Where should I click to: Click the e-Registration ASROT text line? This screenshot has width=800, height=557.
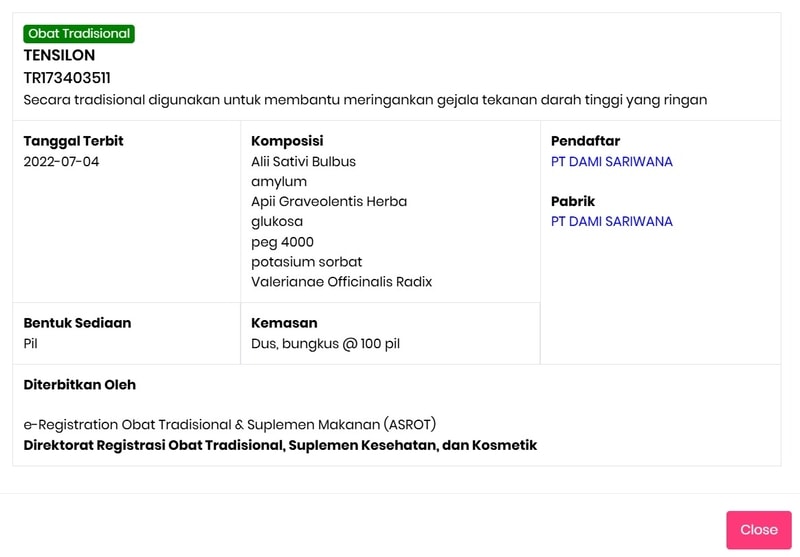coord(229,425)
